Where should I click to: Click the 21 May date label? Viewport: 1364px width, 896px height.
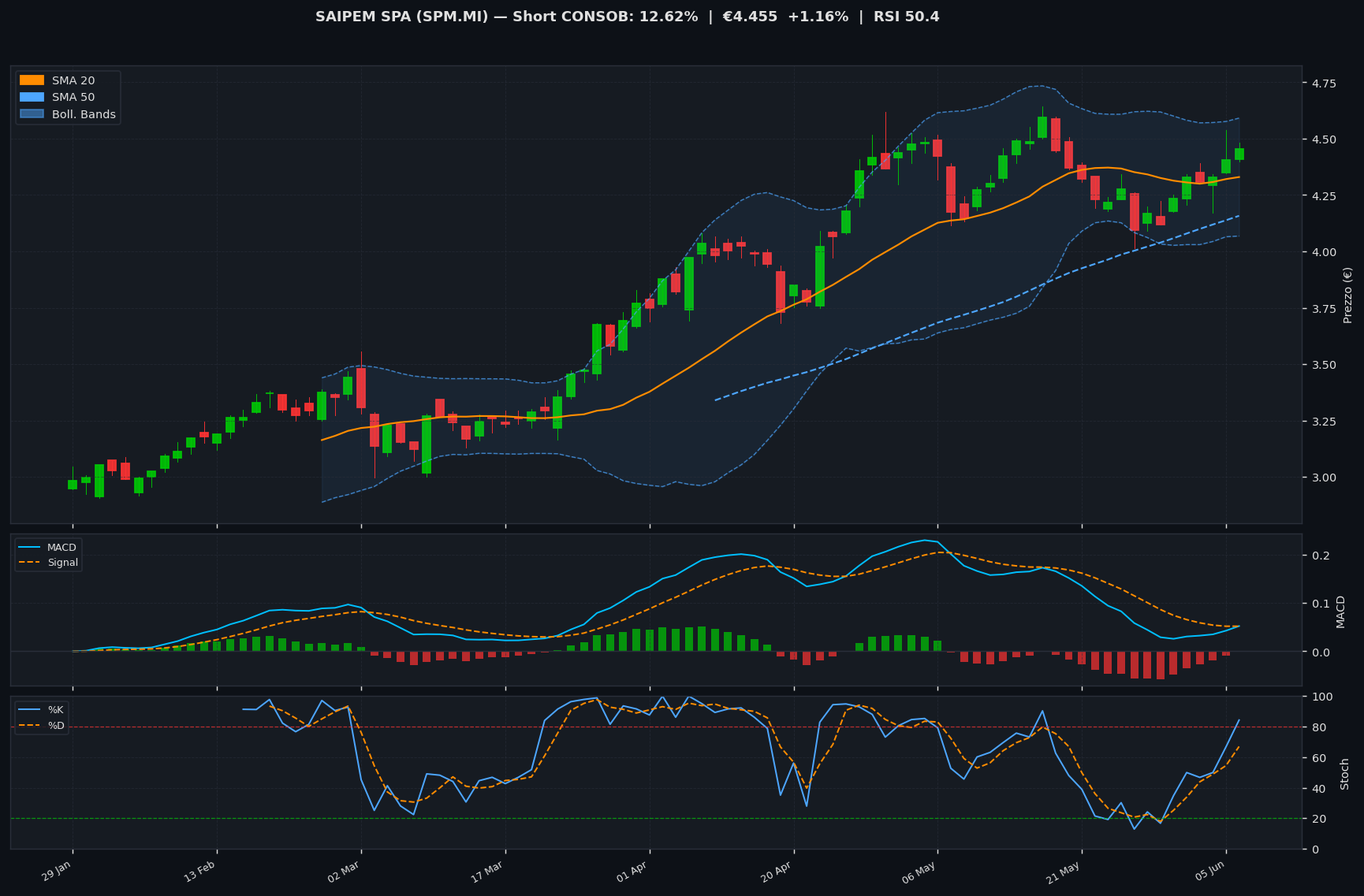[1064, 872]
